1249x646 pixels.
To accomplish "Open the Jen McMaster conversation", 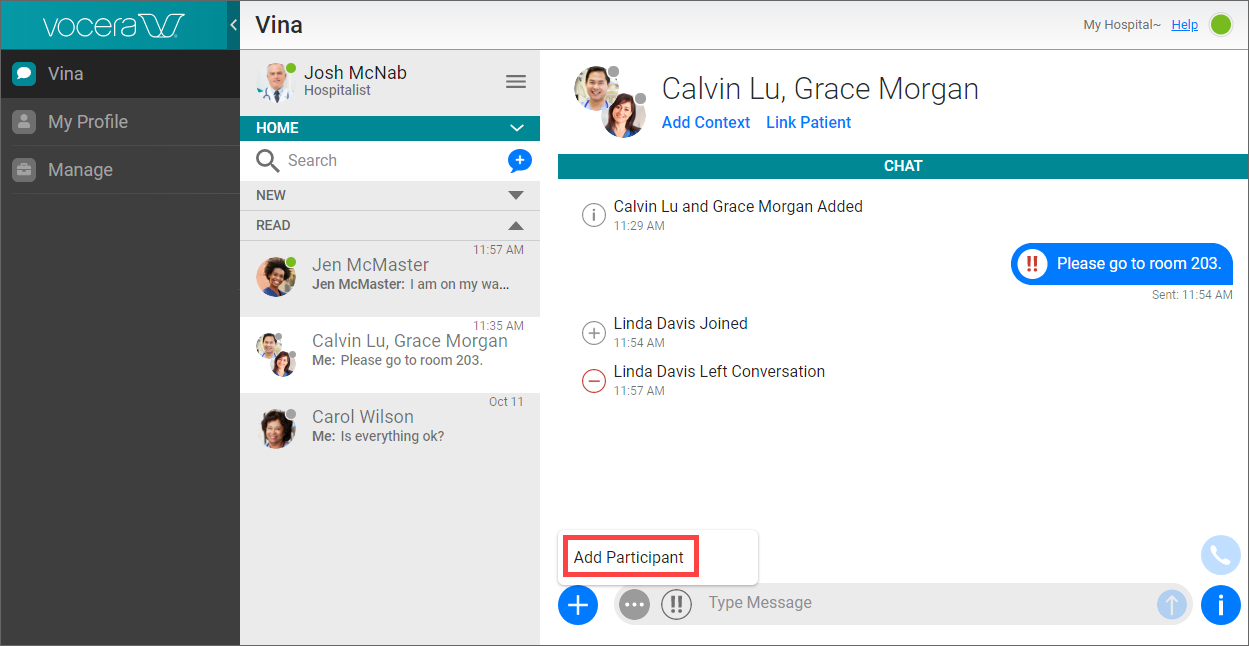I will click(x=390, y=279).
